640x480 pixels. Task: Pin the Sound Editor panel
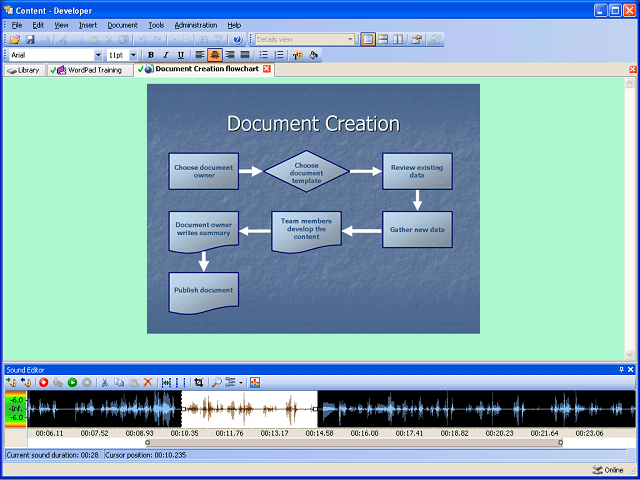point(622,370)
